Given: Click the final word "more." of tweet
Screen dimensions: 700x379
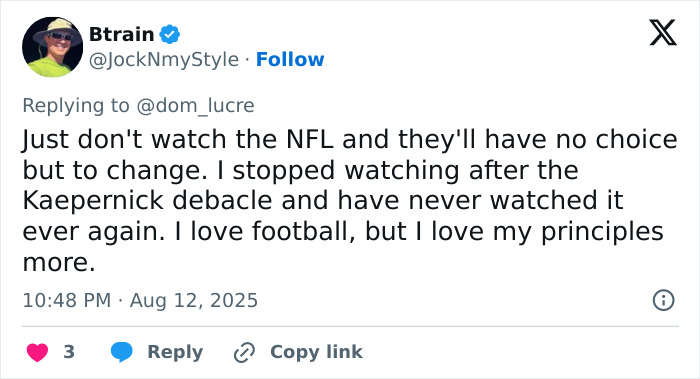Looking at the screenshot, I should tap(59, 262).
